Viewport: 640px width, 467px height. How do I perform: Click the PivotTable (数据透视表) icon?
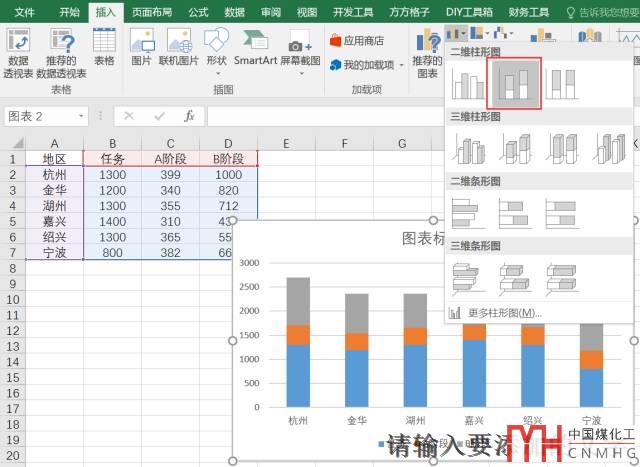coord(18,54)
